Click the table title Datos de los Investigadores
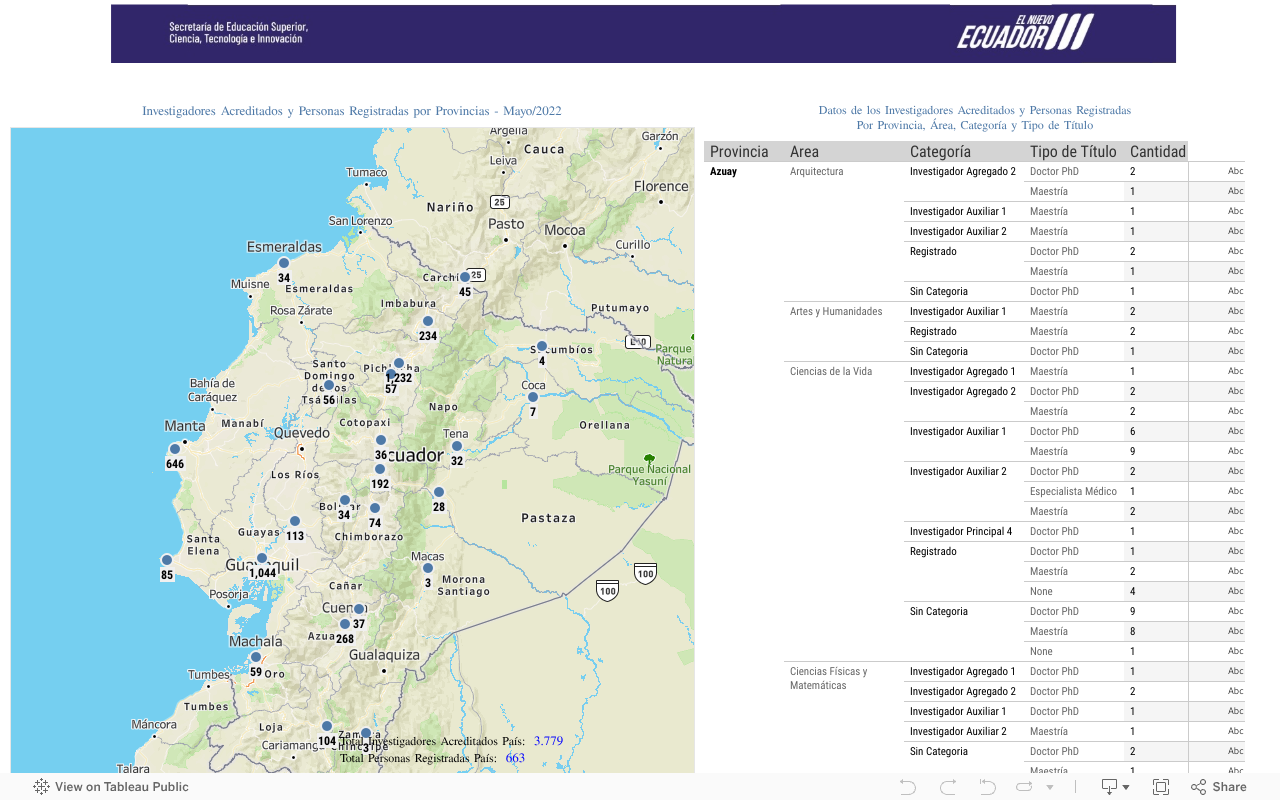Image resolution: width=1280 pixels, height=800 pixels. [975, 118]
